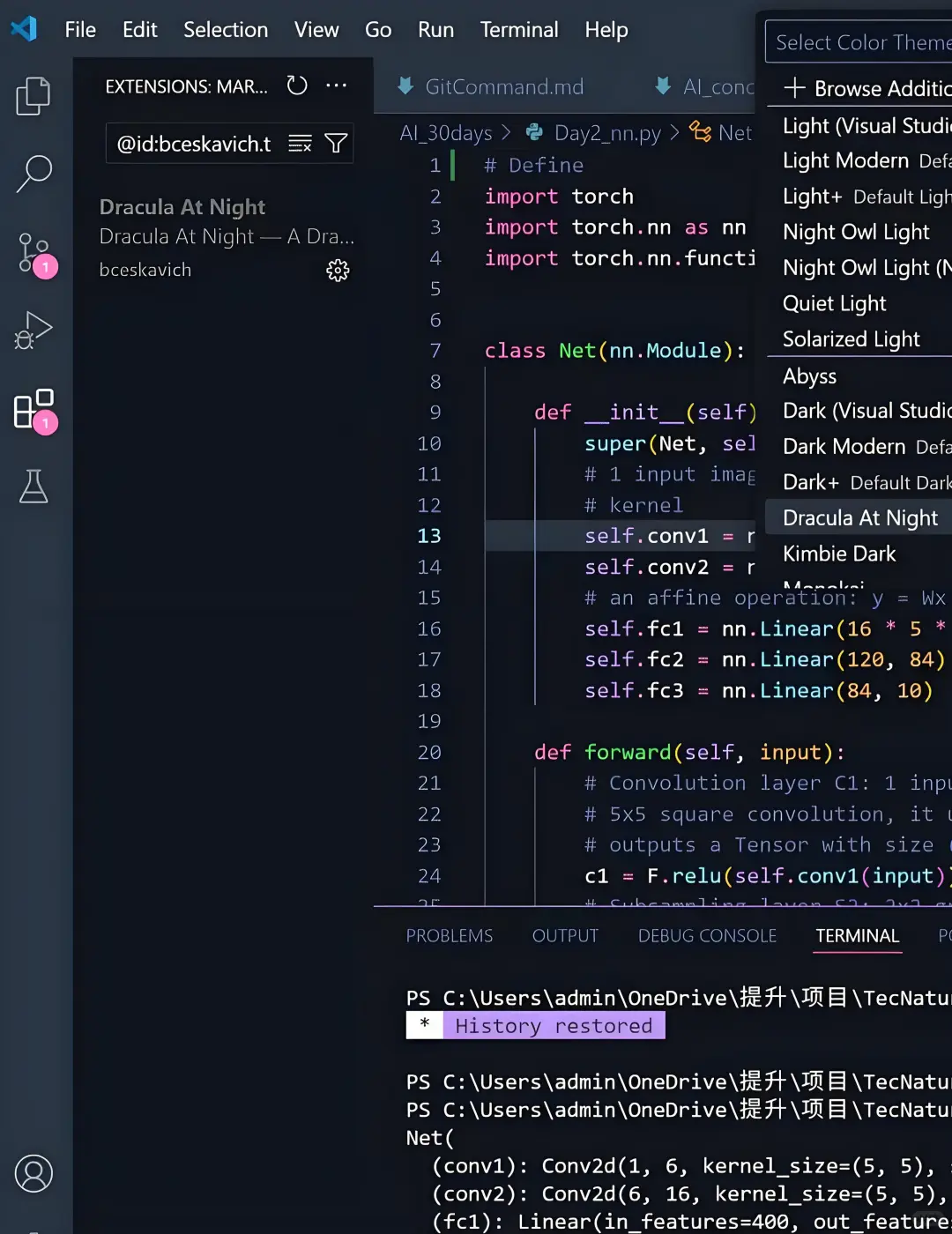Open the Edit menu

click(x=139, y=29)
